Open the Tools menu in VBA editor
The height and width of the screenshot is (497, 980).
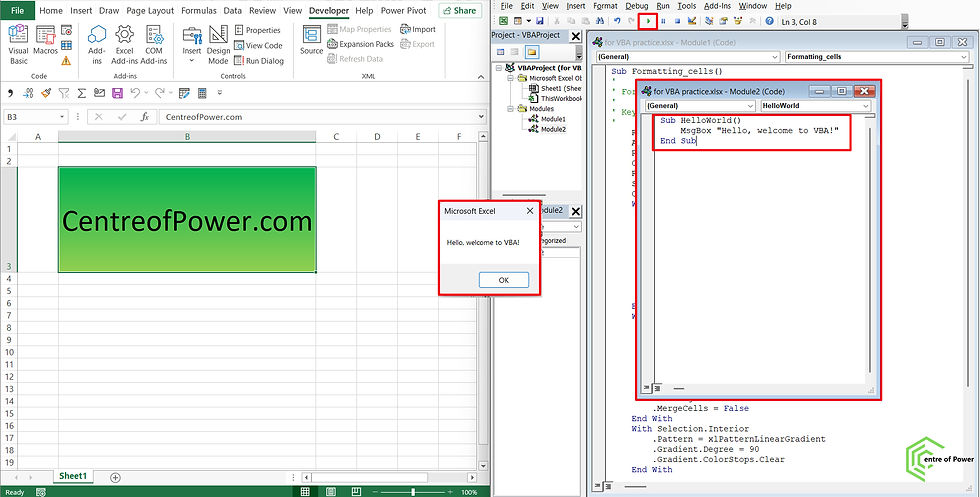pyautogui.click(x=687, y=6)
